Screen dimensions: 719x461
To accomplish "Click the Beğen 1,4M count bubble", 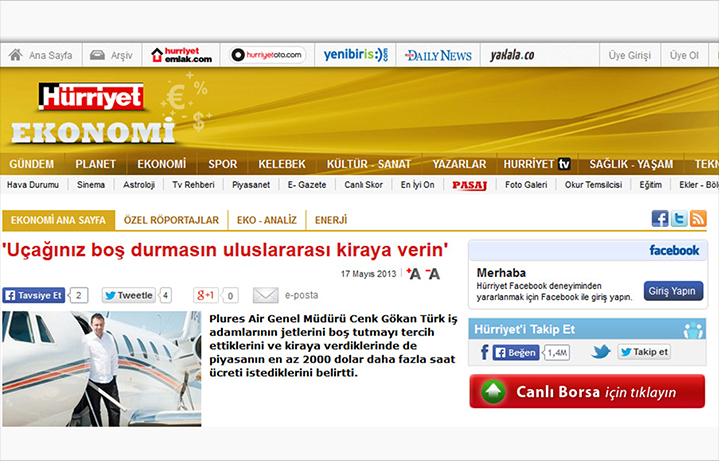I will click(556, 352).
